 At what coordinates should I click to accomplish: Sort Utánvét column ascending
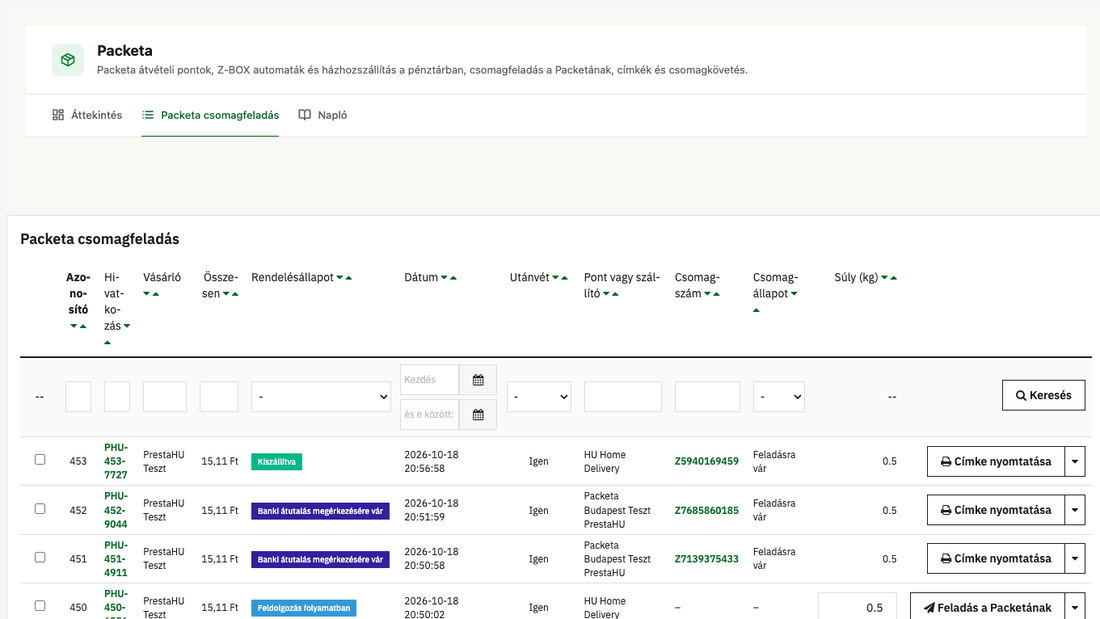565,278
